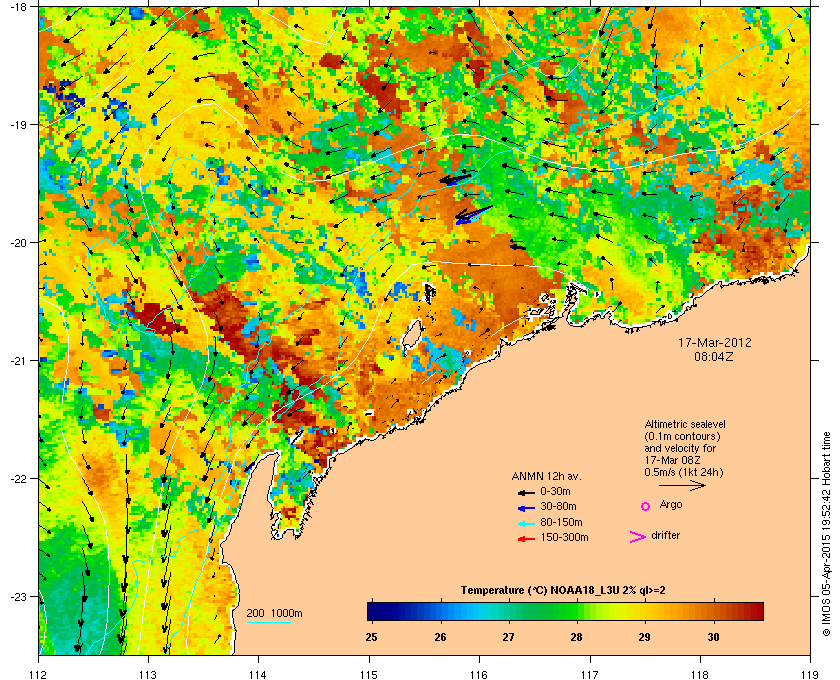
Task: Click the '0.5m/s (1kt 24h)' label
Action: click(x=684, y=473)
